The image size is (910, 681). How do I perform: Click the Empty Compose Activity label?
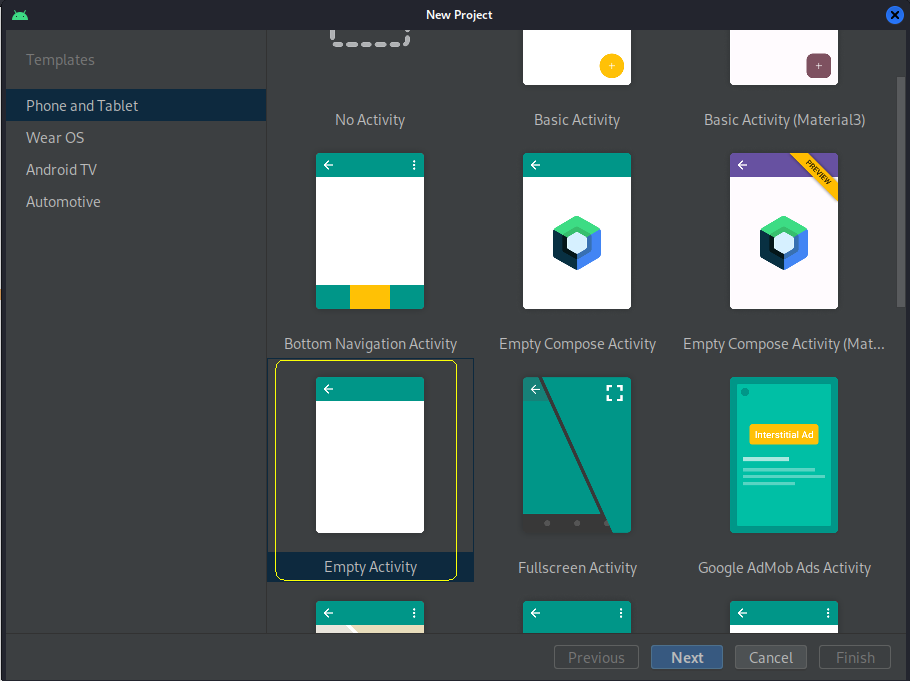click(x=577, y=344)
